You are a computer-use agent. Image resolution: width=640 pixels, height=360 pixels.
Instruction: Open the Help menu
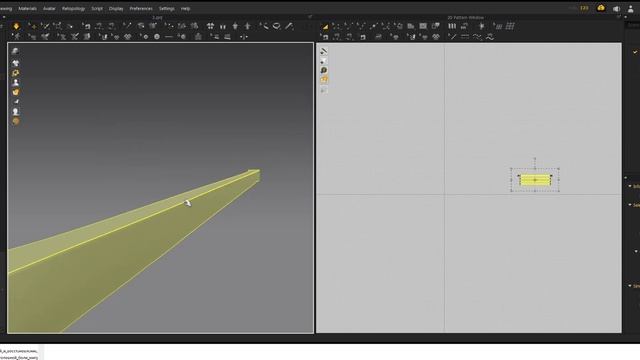185,9
